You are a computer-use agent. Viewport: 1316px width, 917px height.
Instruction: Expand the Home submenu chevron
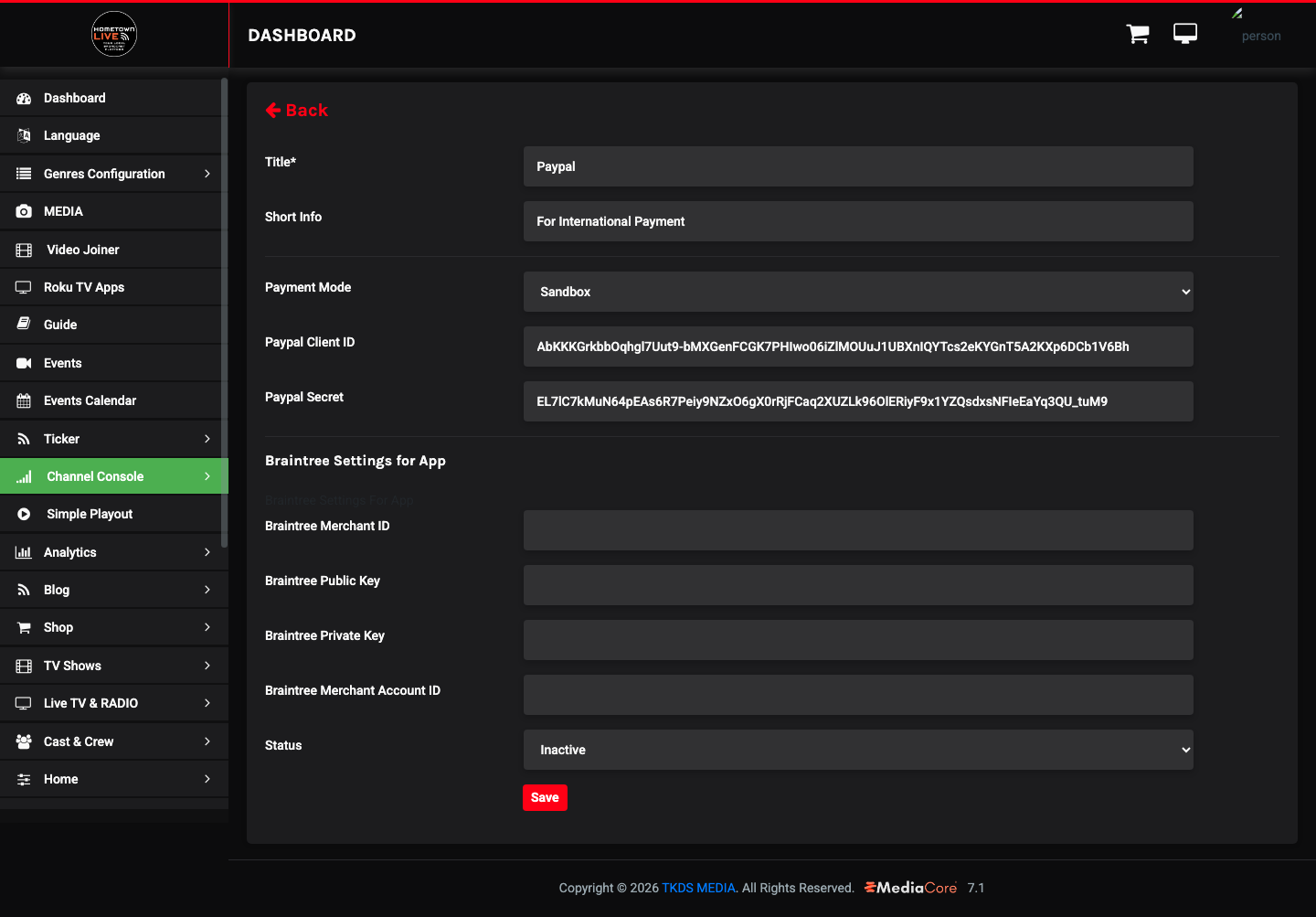tap(207, 779)
